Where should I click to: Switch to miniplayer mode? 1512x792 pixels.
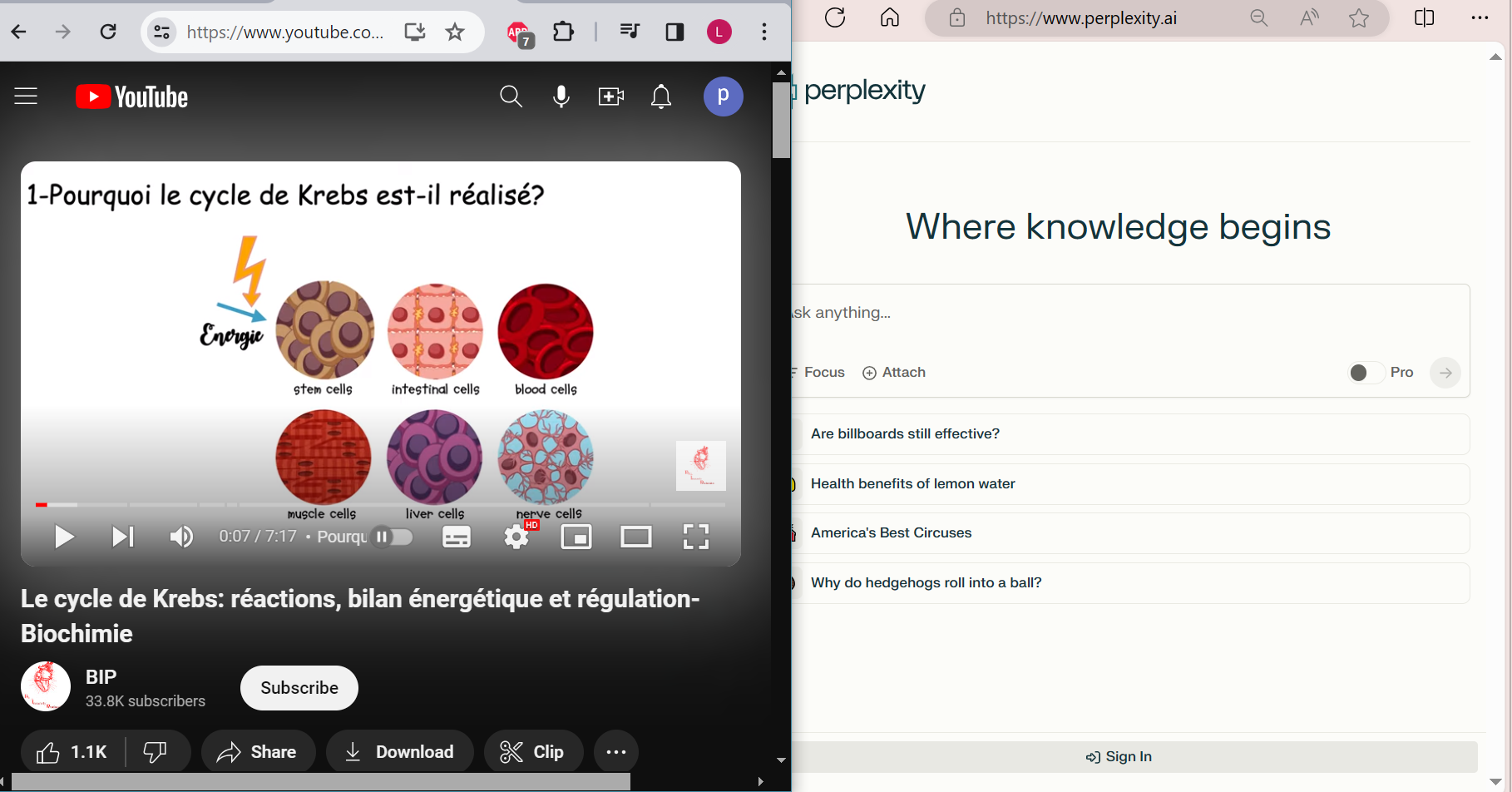point(576,537)
